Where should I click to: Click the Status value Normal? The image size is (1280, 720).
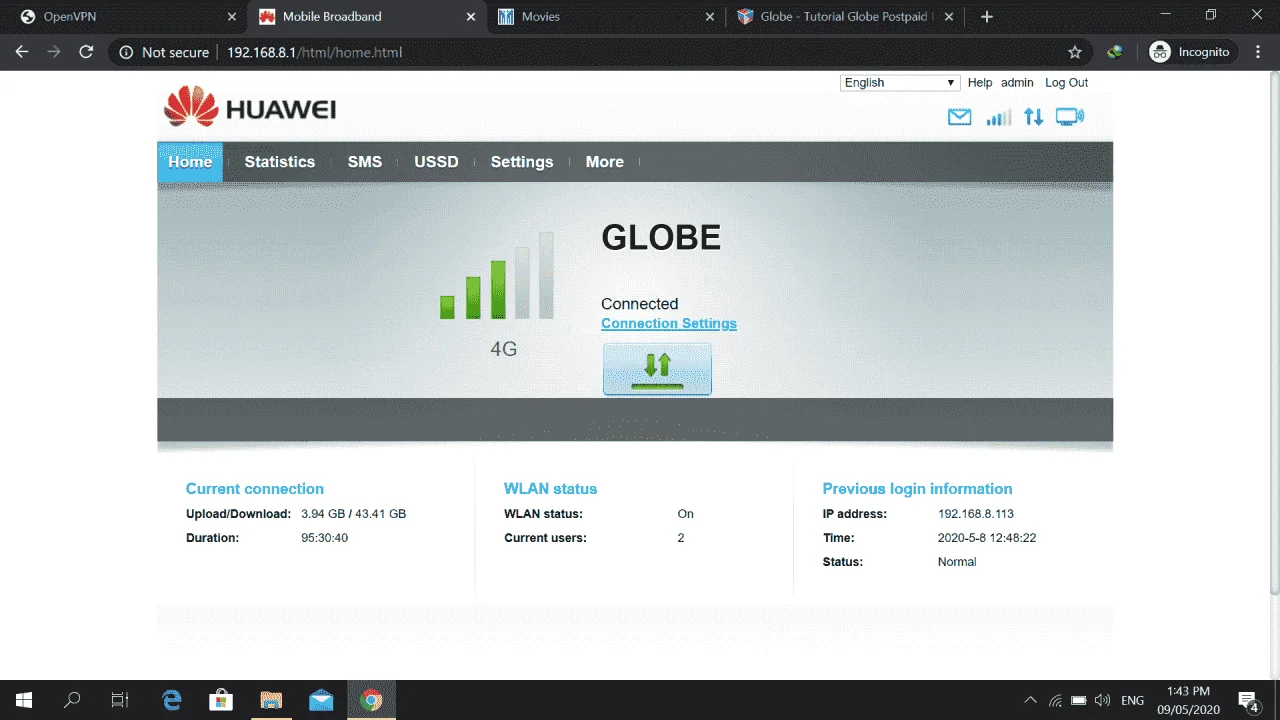tap(957, 562)
